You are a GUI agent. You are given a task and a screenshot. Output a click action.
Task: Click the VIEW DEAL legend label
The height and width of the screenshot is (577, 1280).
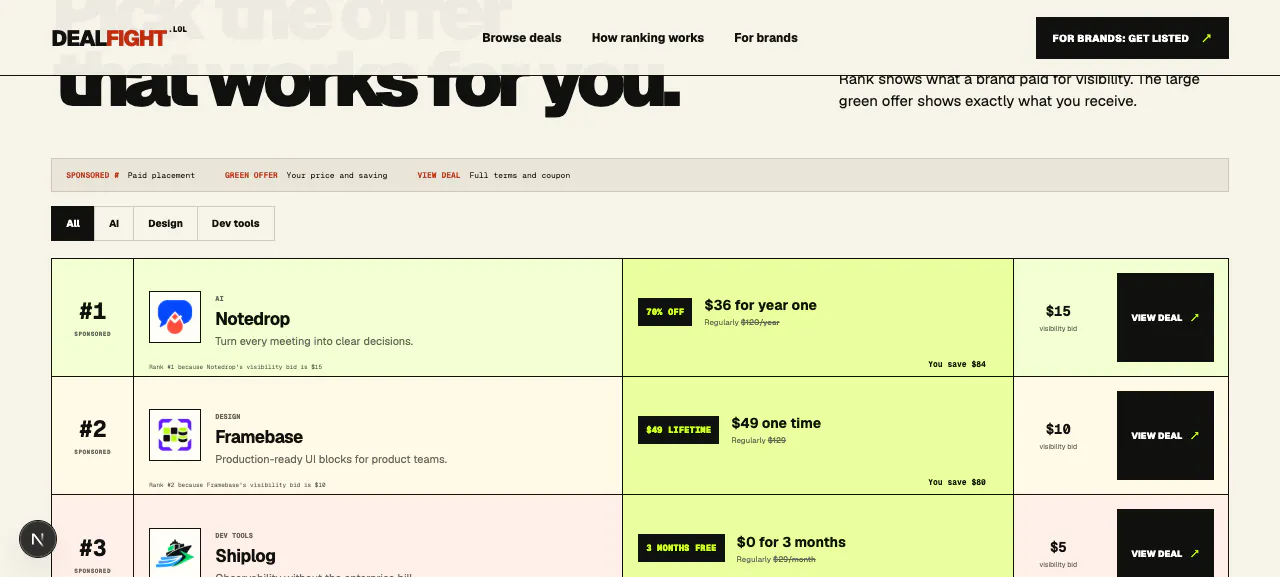click(439, 175)
